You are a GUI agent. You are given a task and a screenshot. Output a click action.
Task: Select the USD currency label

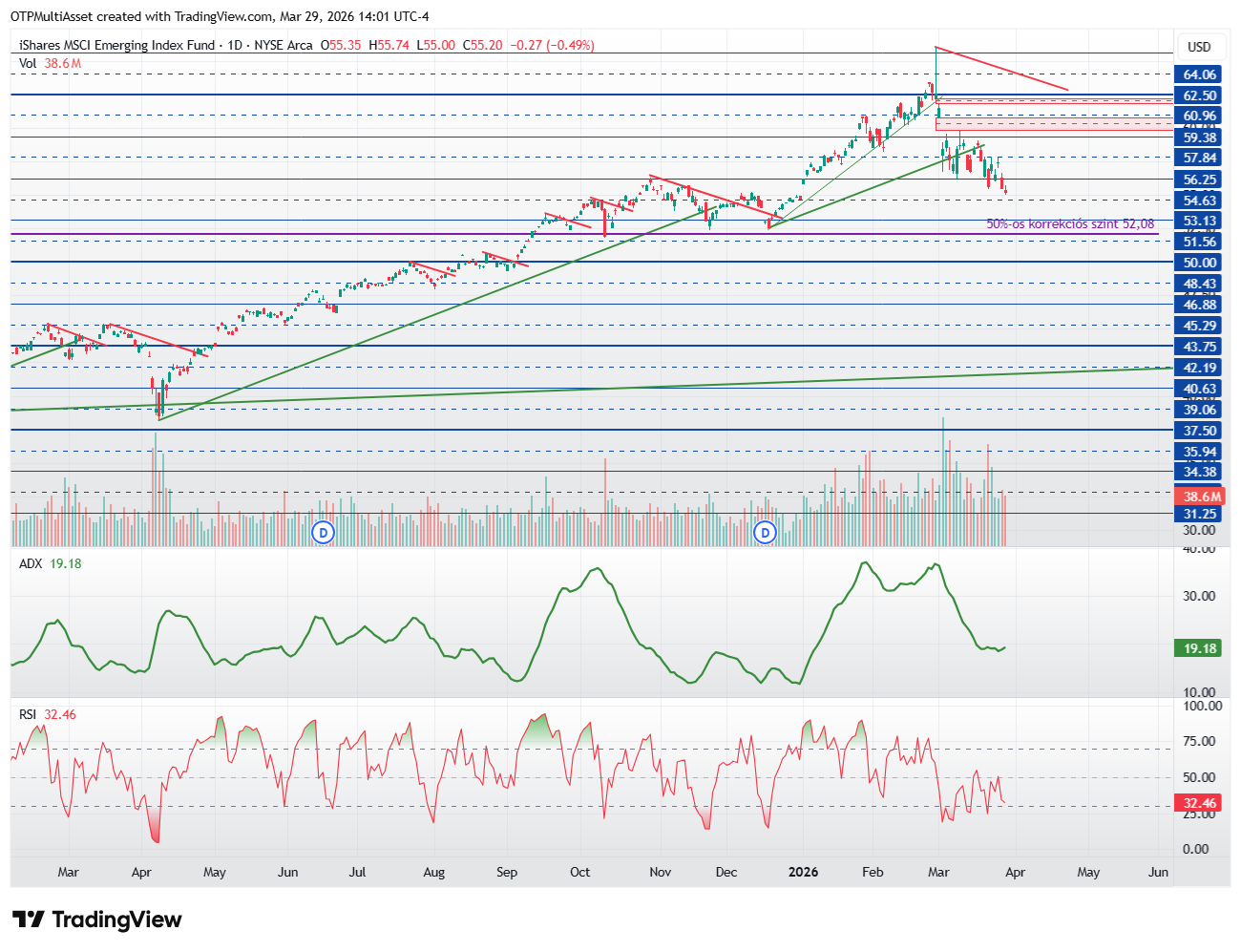[1199, 47]
